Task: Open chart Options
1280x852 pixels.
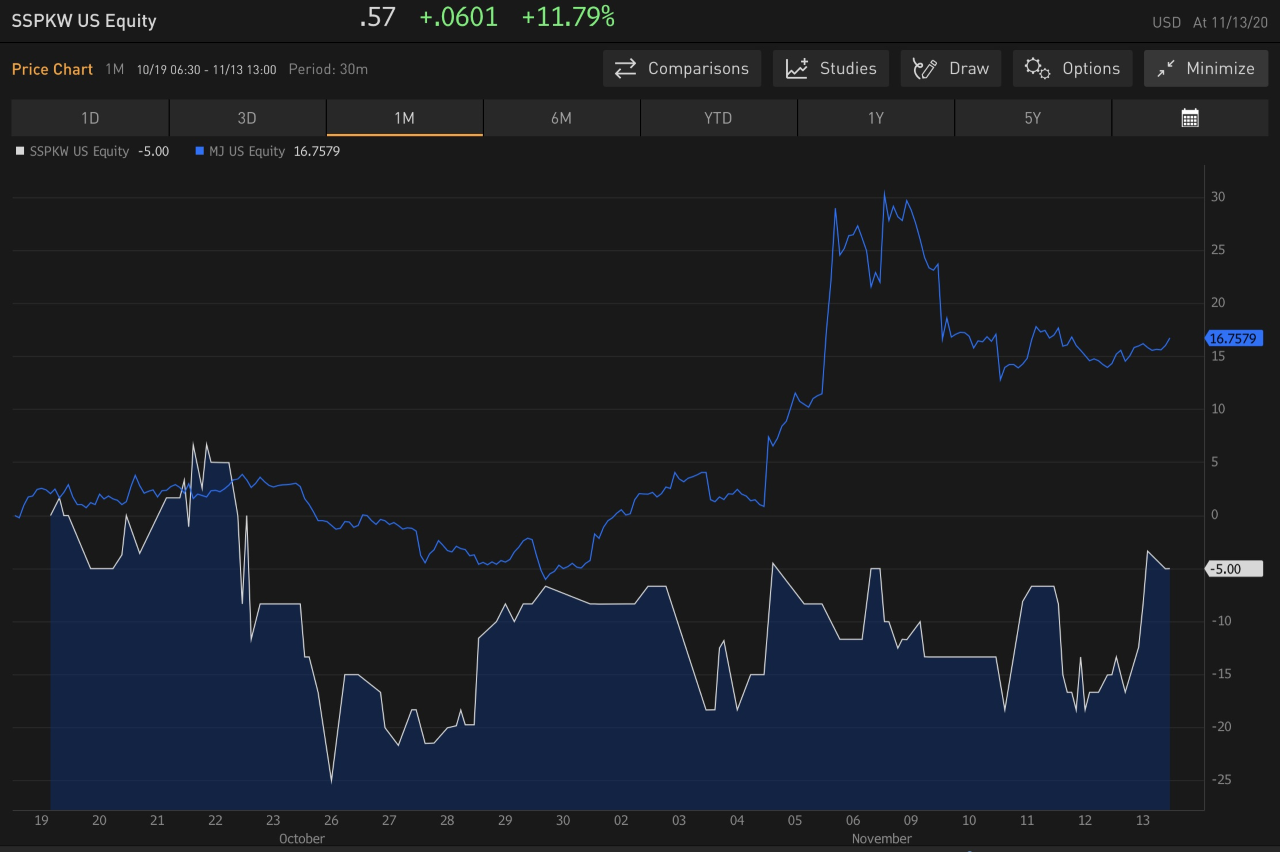Action: 1073,68
